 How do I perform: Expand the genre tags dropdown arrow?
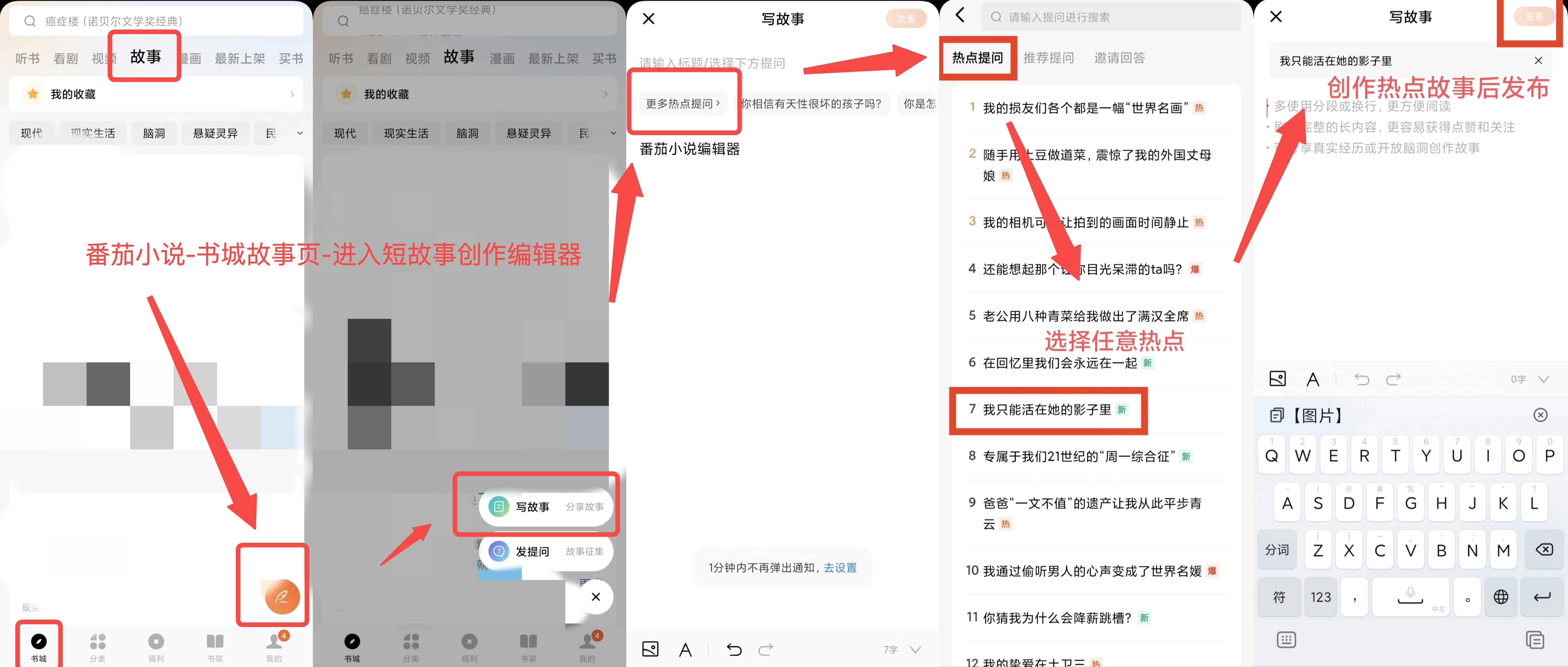pyautogui.click(x=300, y=133)
